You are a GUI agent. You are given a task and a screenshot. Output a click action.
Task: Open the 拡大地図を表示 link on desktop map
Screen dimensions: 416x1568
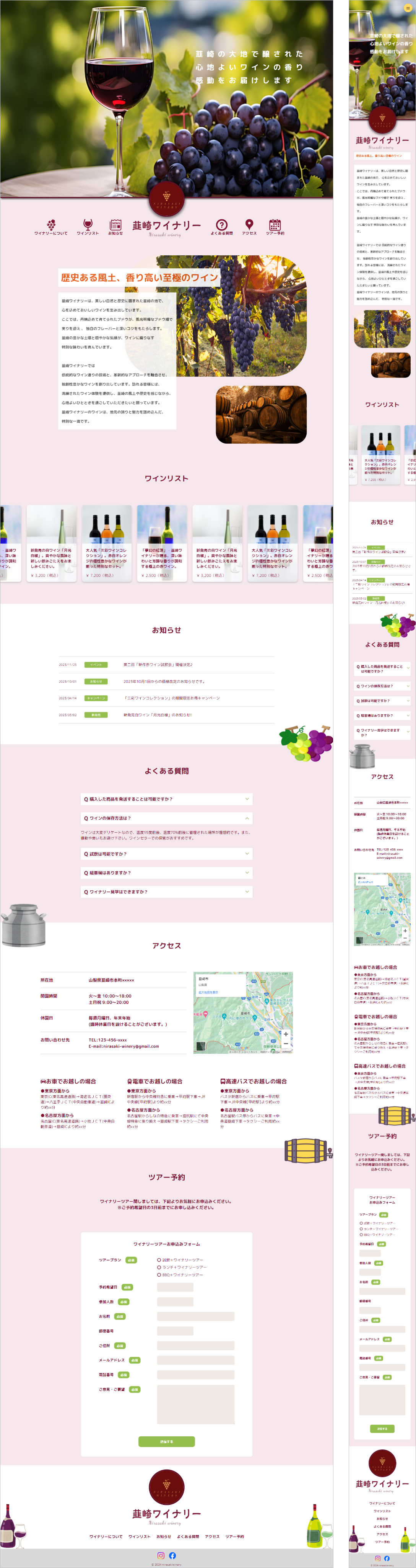(x=208, y=992)
